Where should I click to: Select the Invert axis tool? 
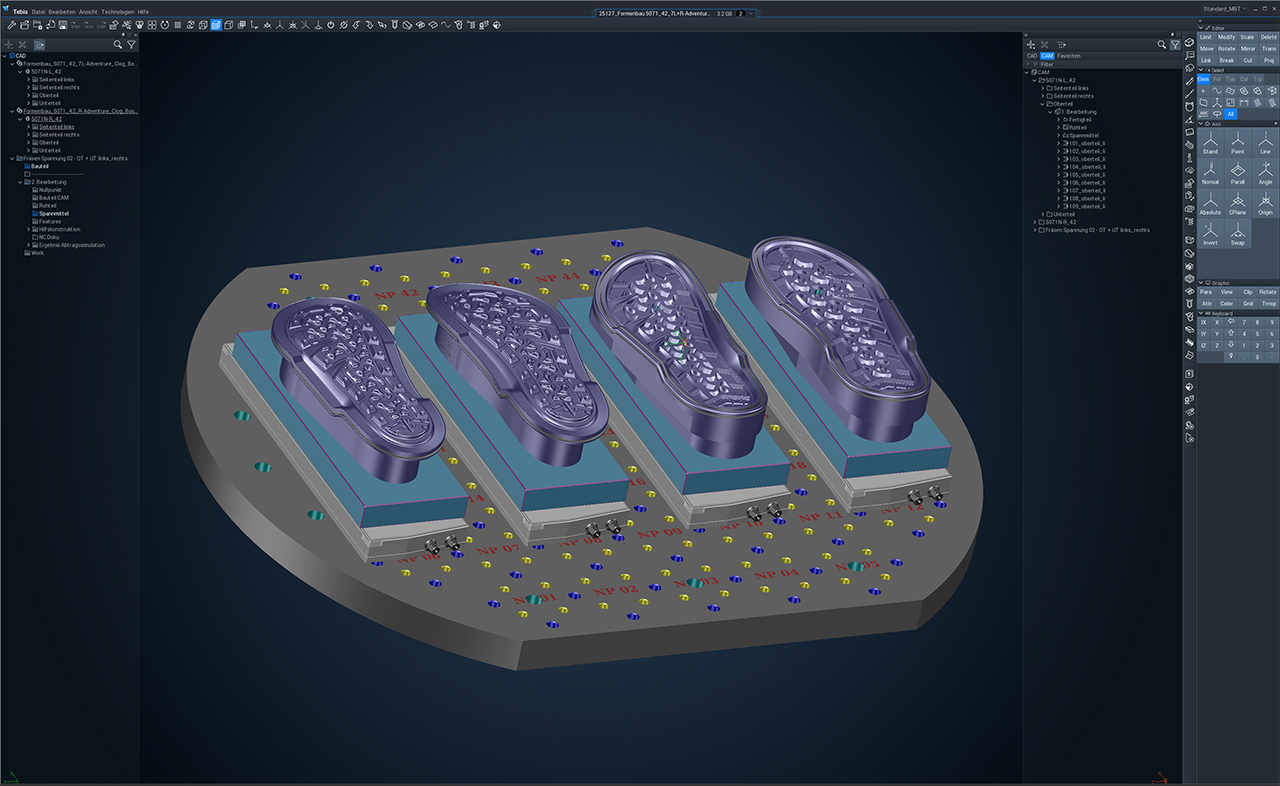click(1210, 234)
